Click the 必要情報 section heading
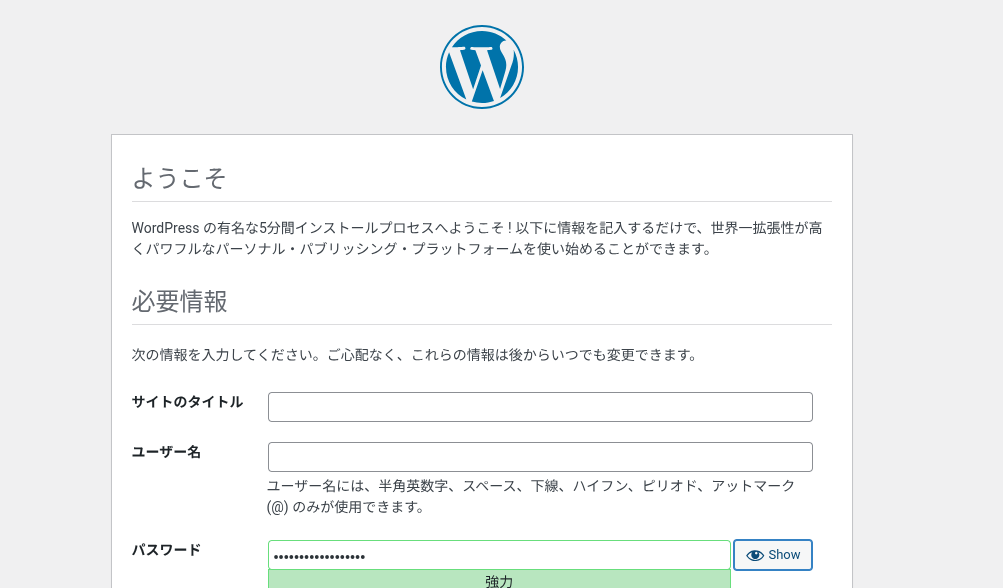 click(179, 301)
